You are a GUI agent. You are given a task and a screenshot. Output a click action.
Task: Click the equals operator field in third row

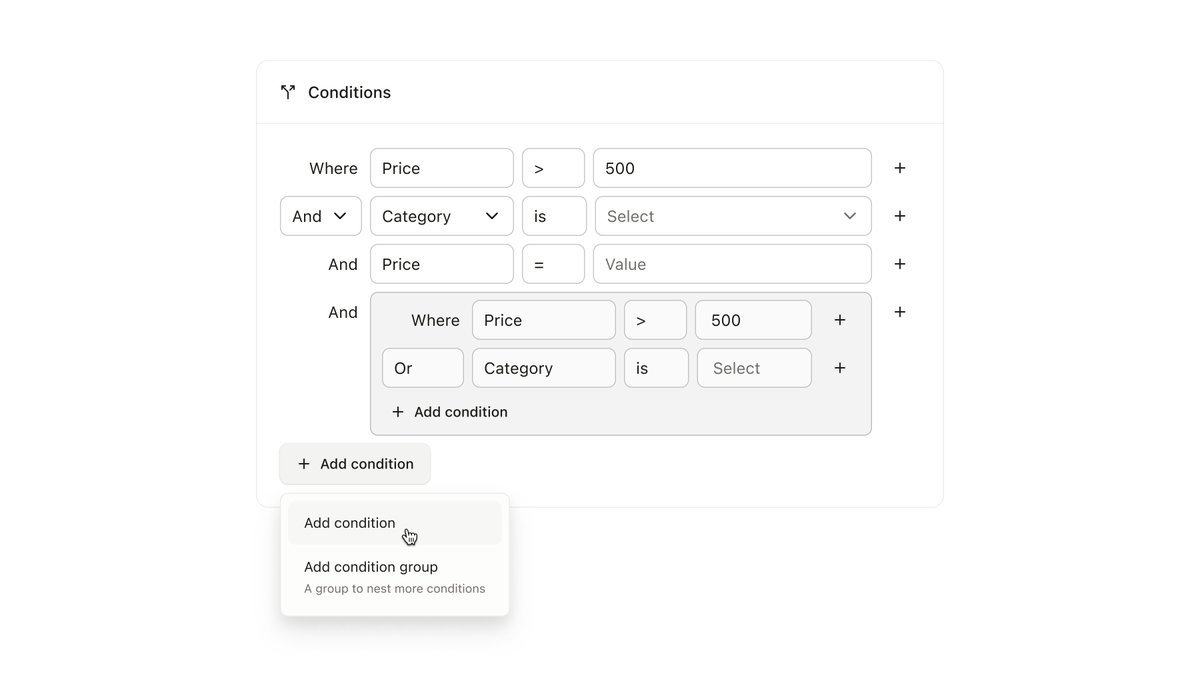[x=553, y=264]
